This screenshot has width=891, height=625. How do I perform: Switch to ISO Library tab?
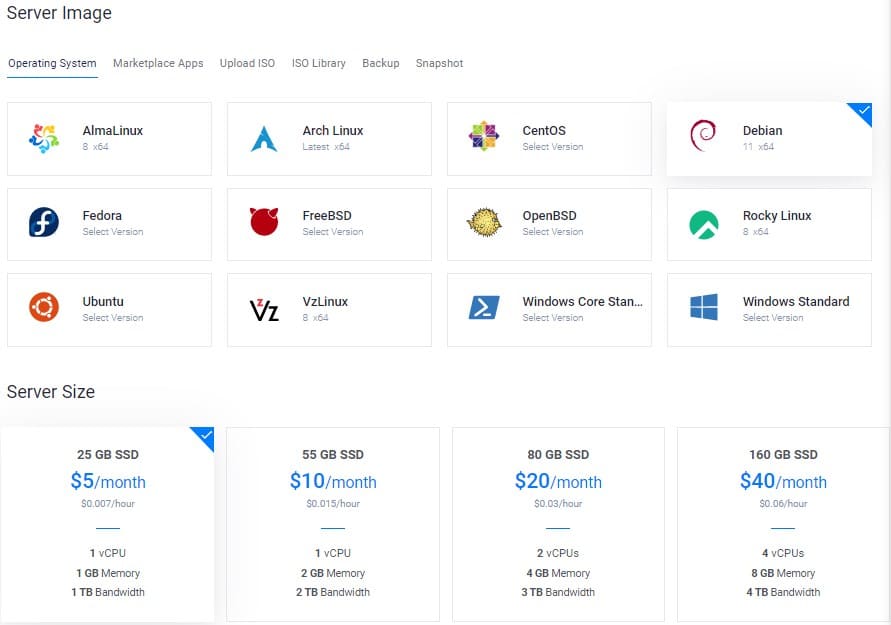pyautogui.click(x=319, y=63)
